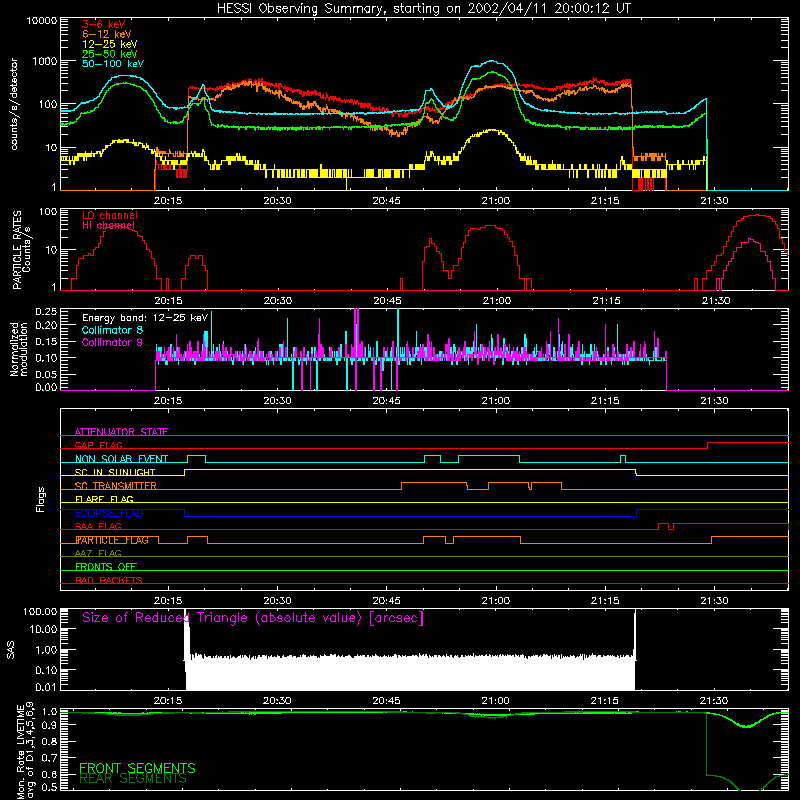Select the orange 6-12 keV legend label
This screenshot has width=800, height=800.
pyautogui.click(x=106, y=34)
